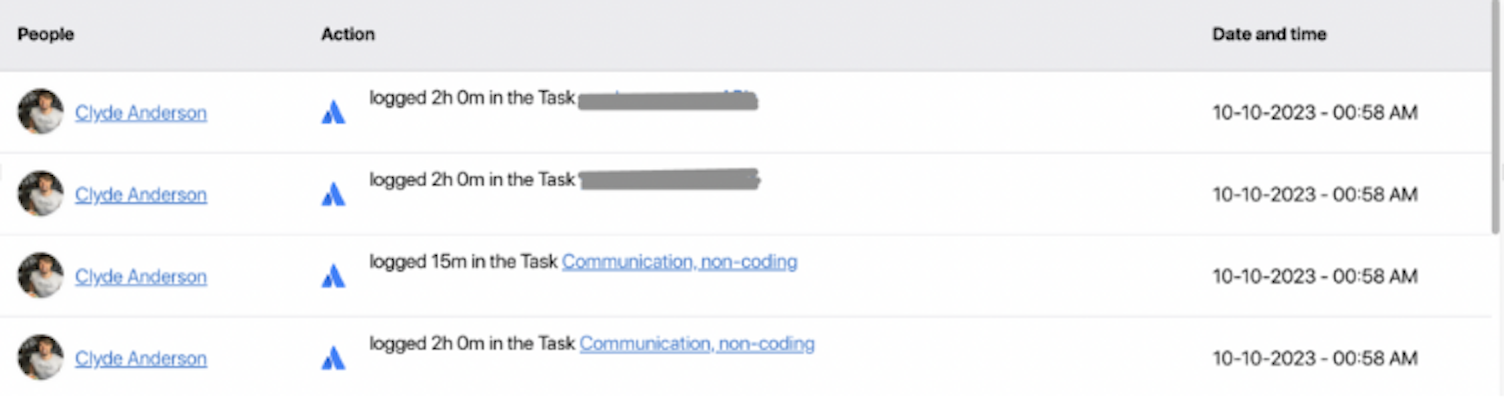Open the Clyde Anderson link in the first row
1504x408 pixels.
141,113
